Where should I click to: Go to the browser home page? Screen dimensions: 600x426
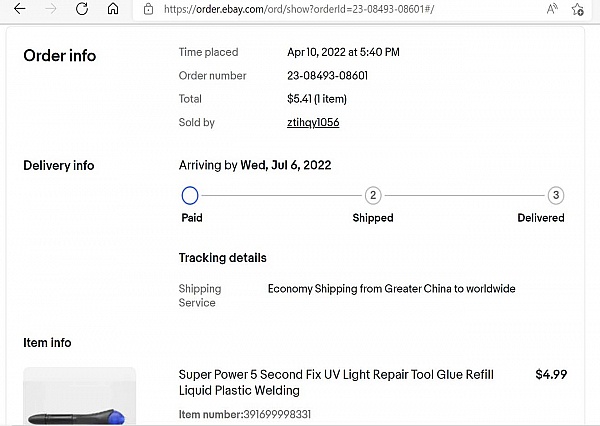[x=113, y=9]
